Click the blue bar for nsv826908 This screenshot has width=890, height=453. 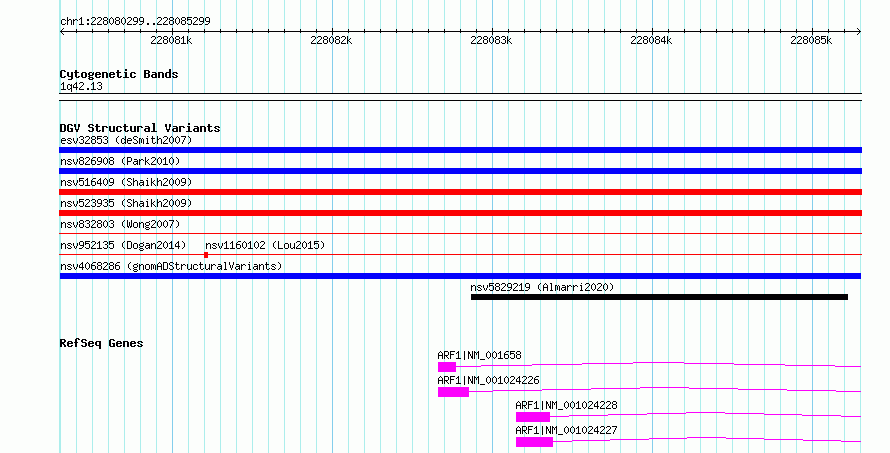(x=460, y=171)
